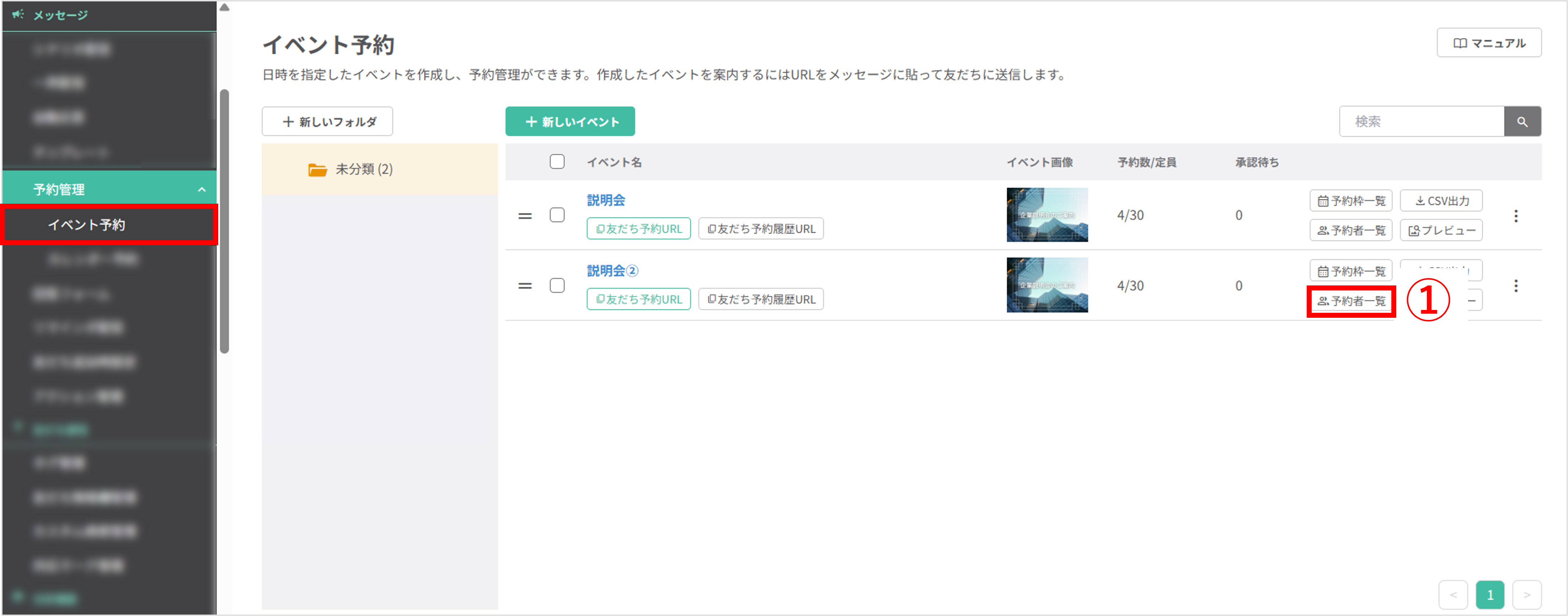The image size is (1568, 616).
Task: Grab the reorder handle of 説明会② row
Action: pos(525,286)
